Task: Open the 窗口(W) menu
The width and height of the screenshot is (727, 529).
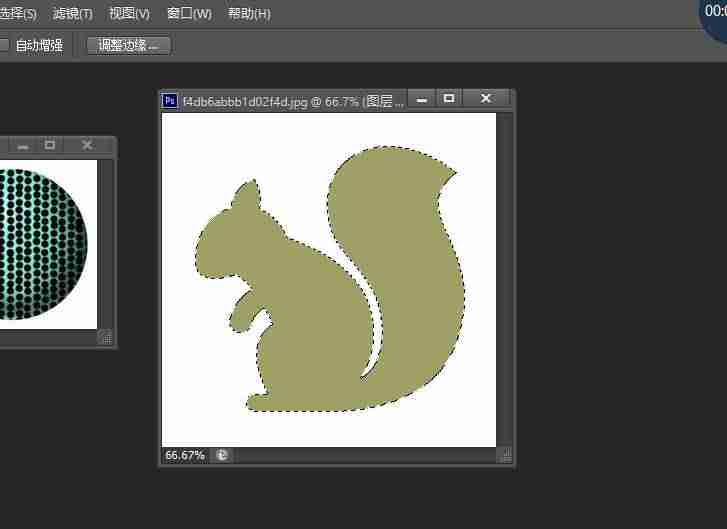Action: click(x=189, y=13)
